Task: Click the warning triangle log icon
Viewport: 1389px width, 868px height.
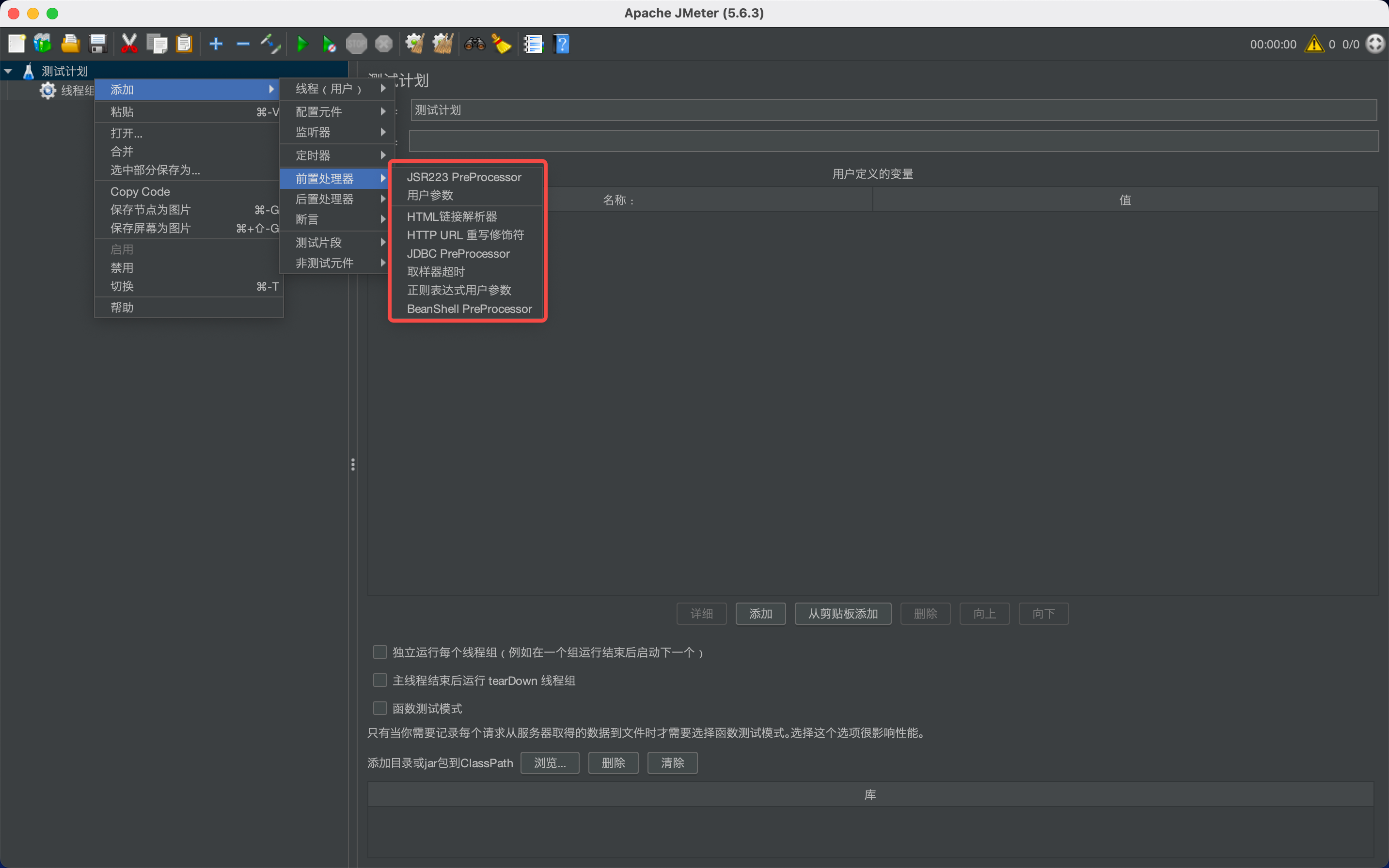Action: click(x=1314, y=44)
